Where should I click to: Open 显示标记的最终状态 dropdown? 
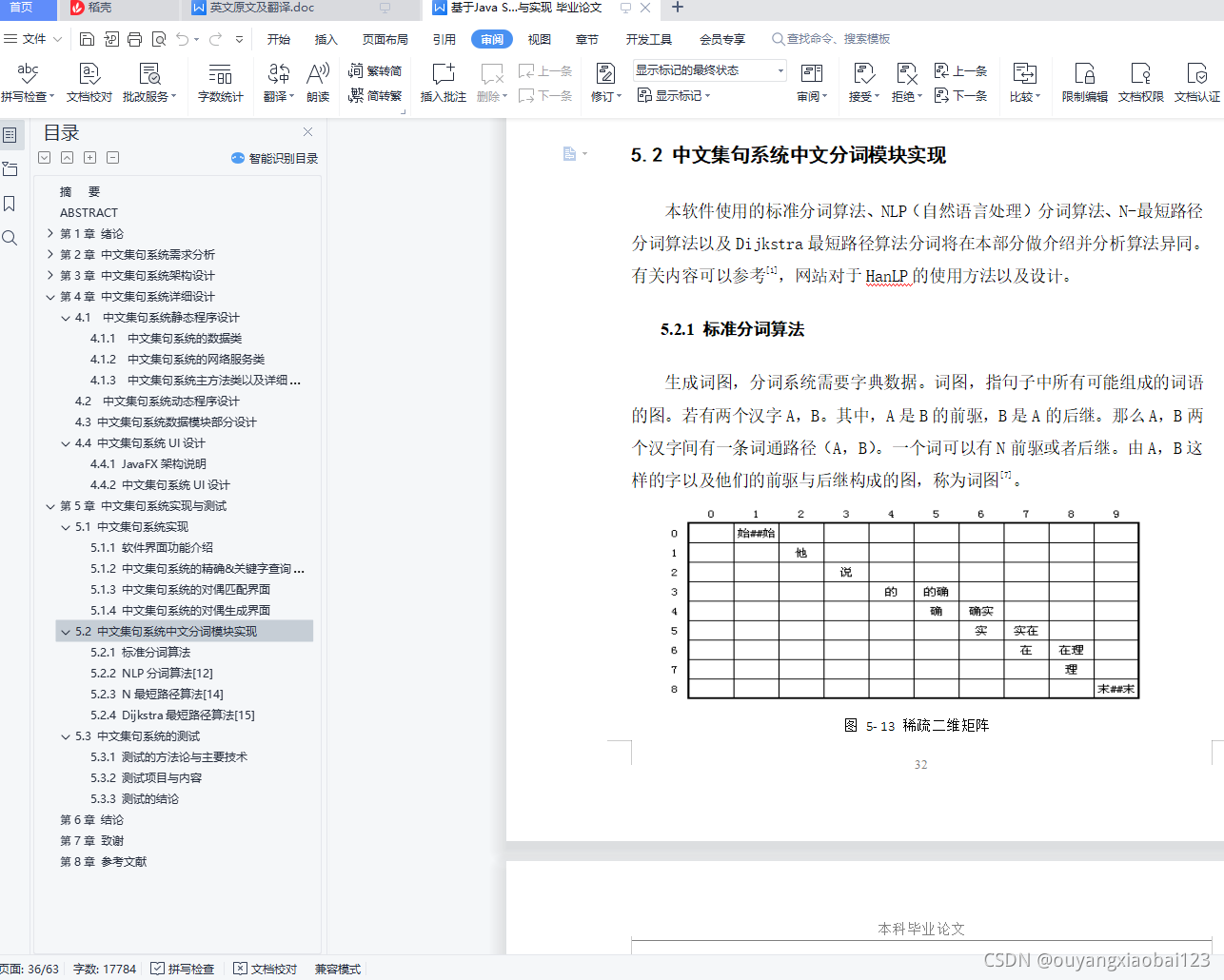pyautogui.click(x=710, y=70)
